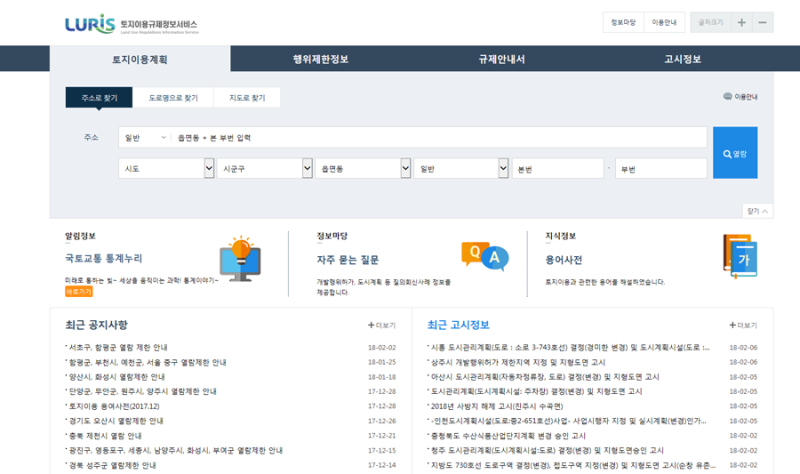Select 주소로 찾기 tab
800x474 pixels.
[99, 97]
